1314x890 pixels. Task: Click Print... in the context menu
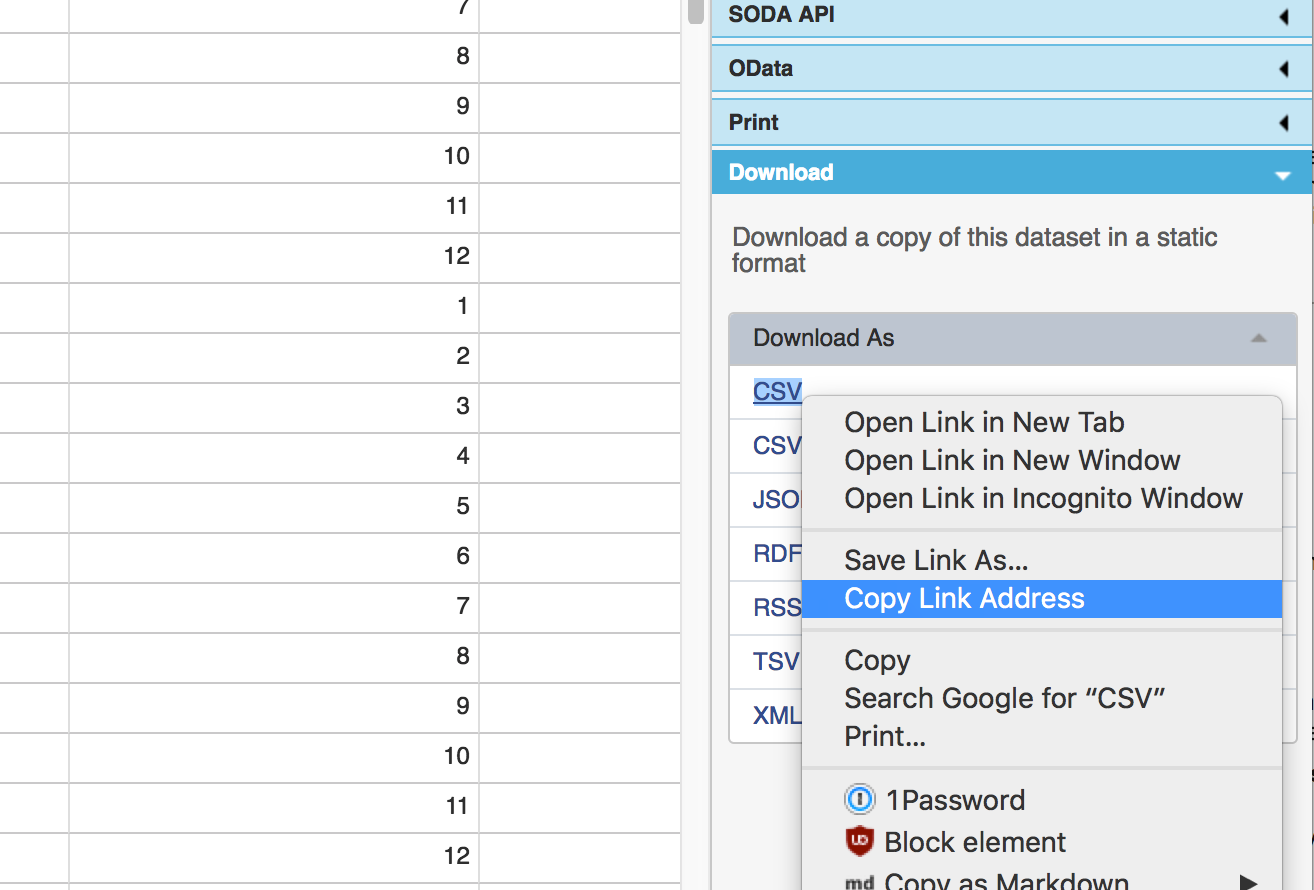[x=885, y=736]
